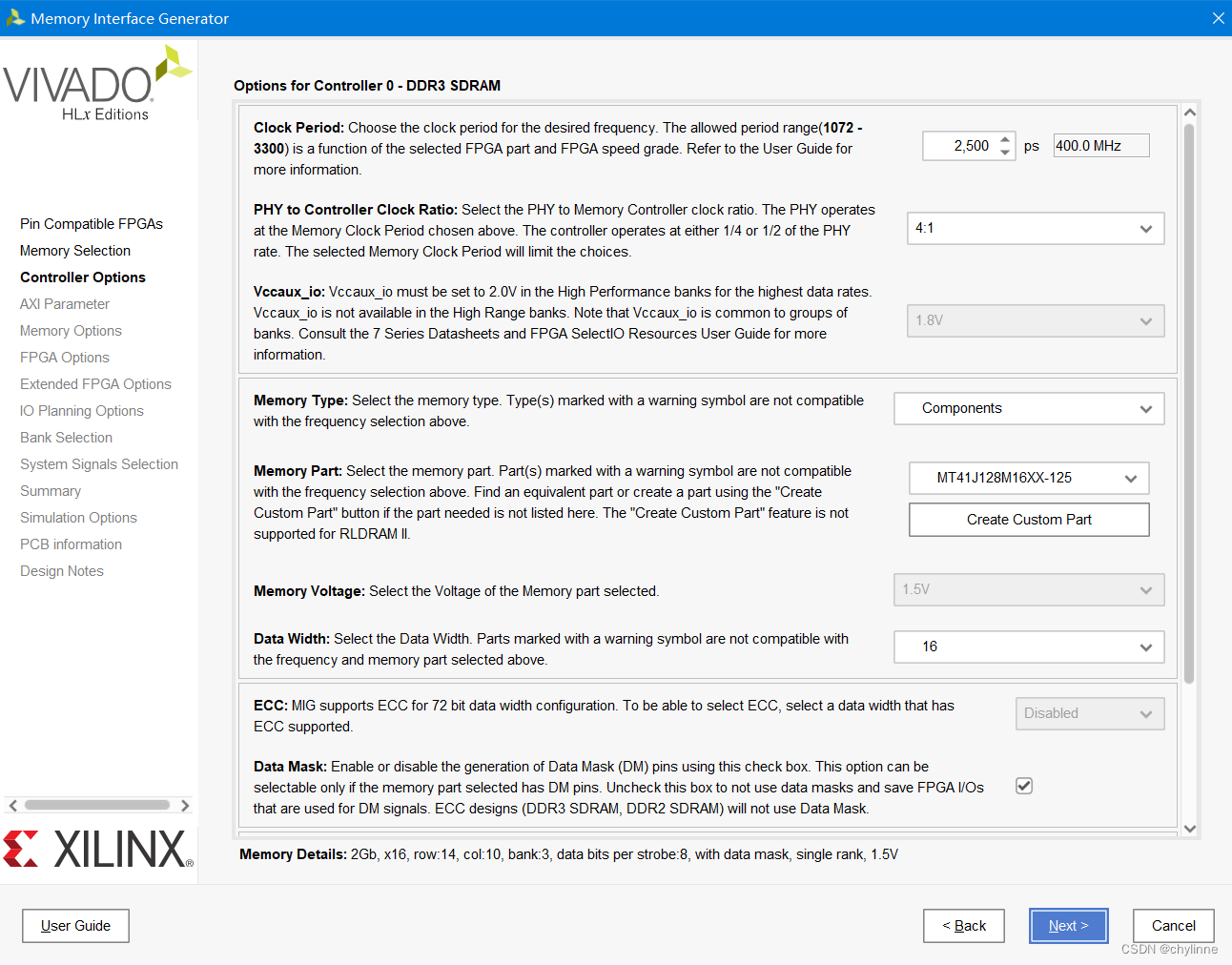Select AXI Parameter step

pos(65,304)
